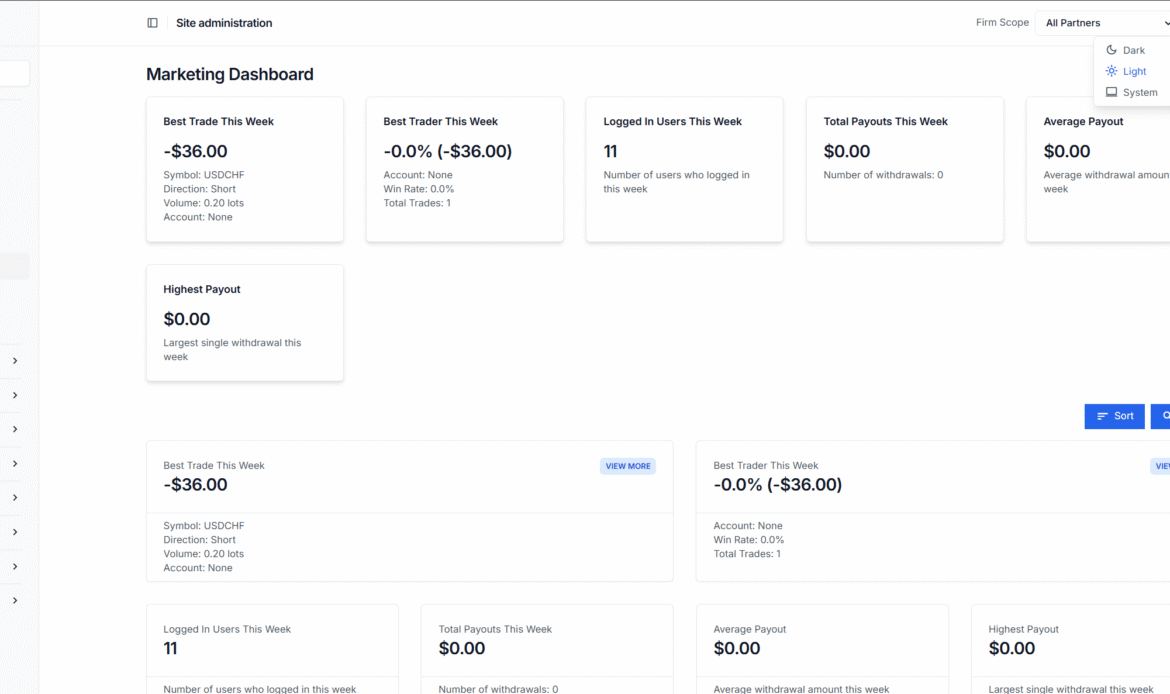Click the sun icon beside Light
The height and width of the screenshot is (694, 1170).
[1111, 71]
